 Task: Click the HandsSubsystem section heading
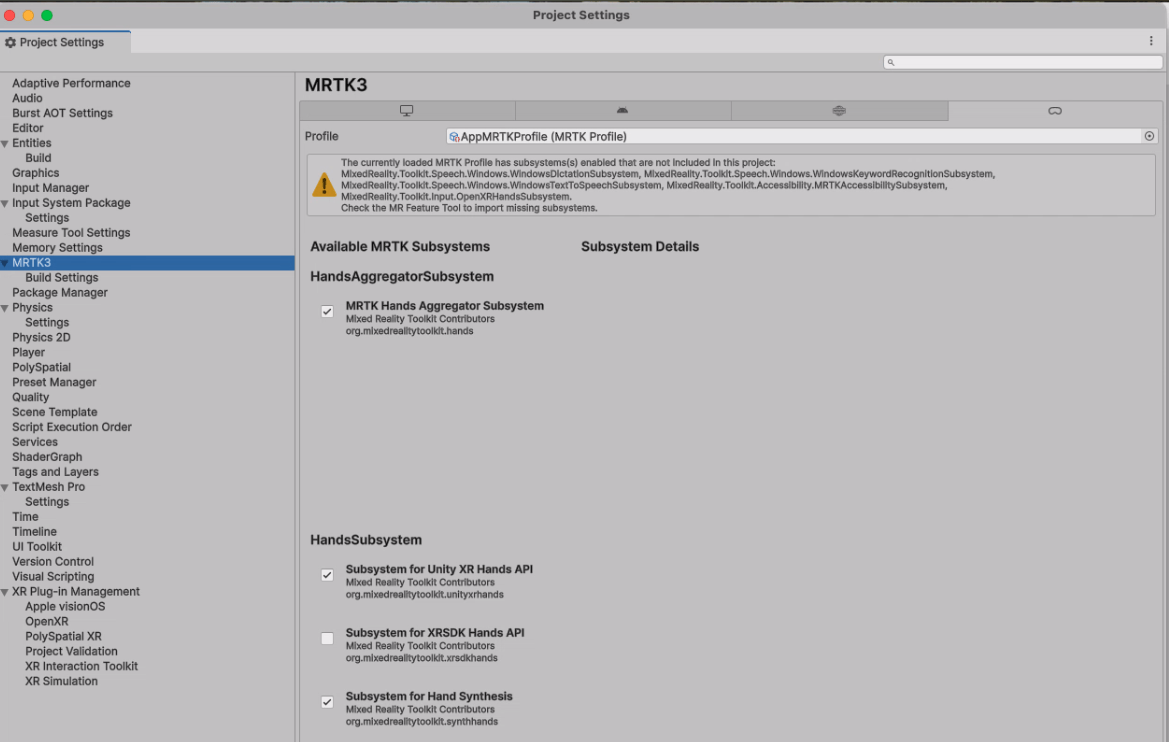point(366,540)
